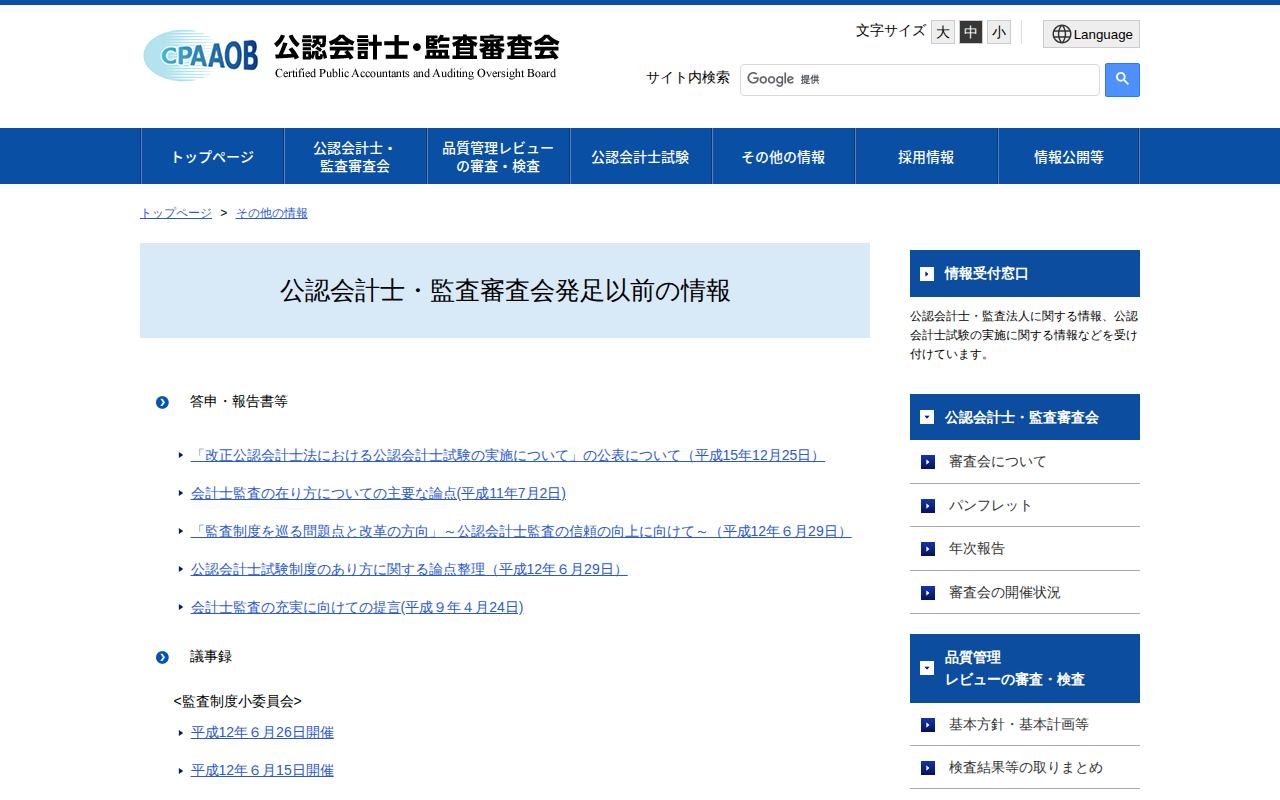The height and width of the screenshot is (800, 1280).
Task: Open link about 改正公認会計士法 (平成15年12月25日)
Action: (x=508, y=455)
